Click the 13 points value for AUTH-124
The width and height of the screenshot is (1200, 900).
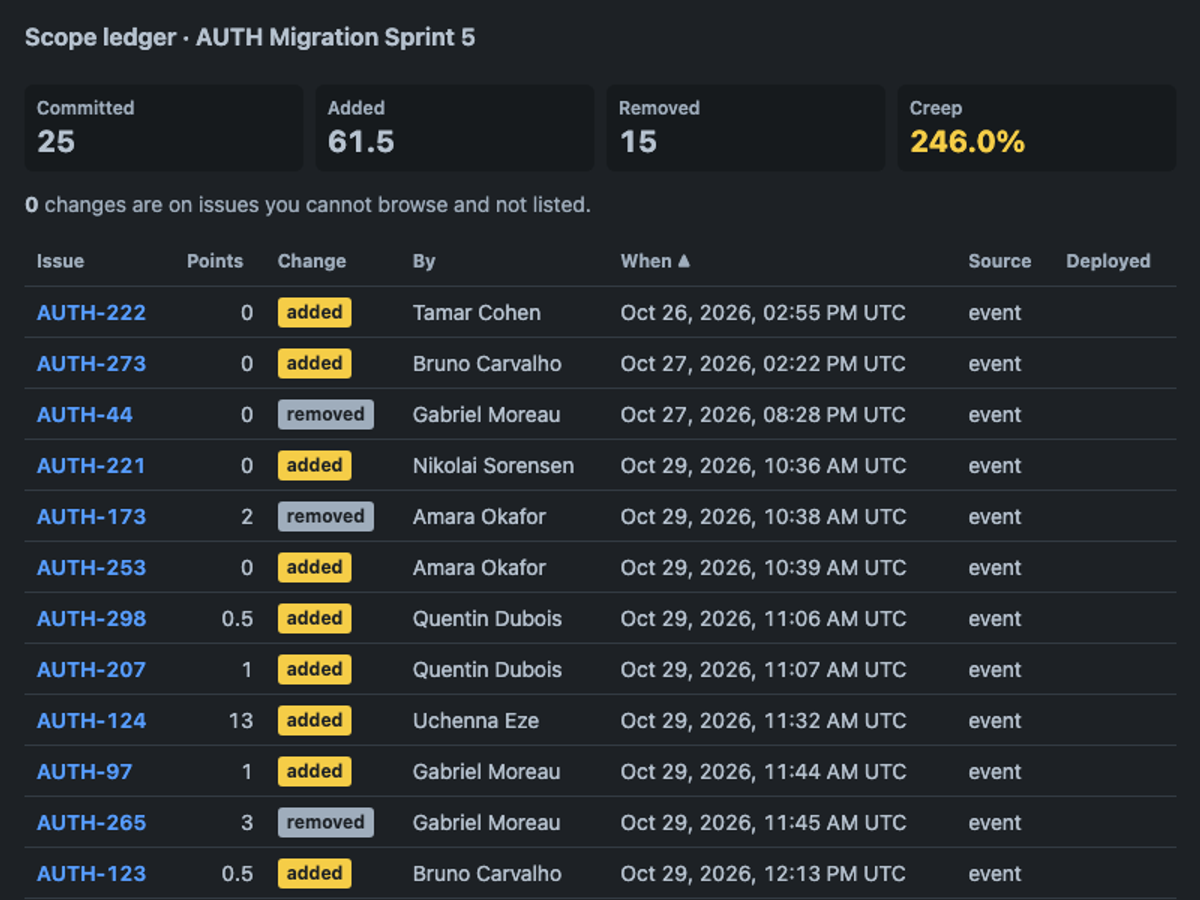tap(241, 721)
